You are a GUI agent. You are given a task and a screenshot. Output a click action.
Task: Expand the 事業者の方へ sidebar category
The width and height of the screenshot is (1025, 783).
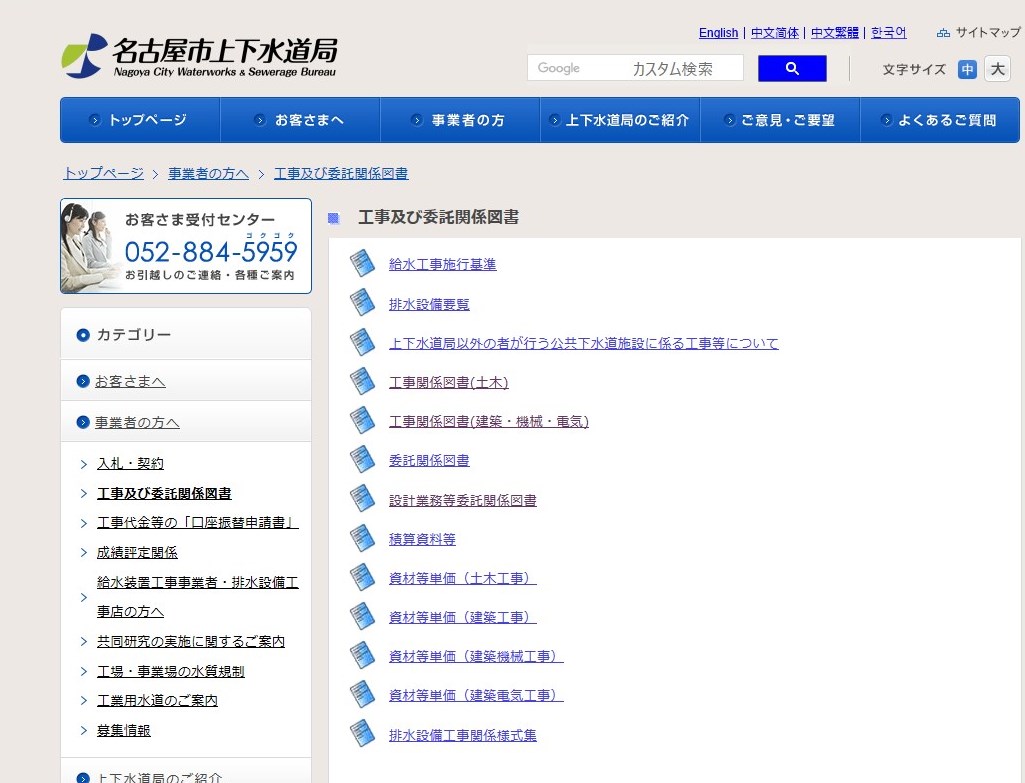[137, 422]
